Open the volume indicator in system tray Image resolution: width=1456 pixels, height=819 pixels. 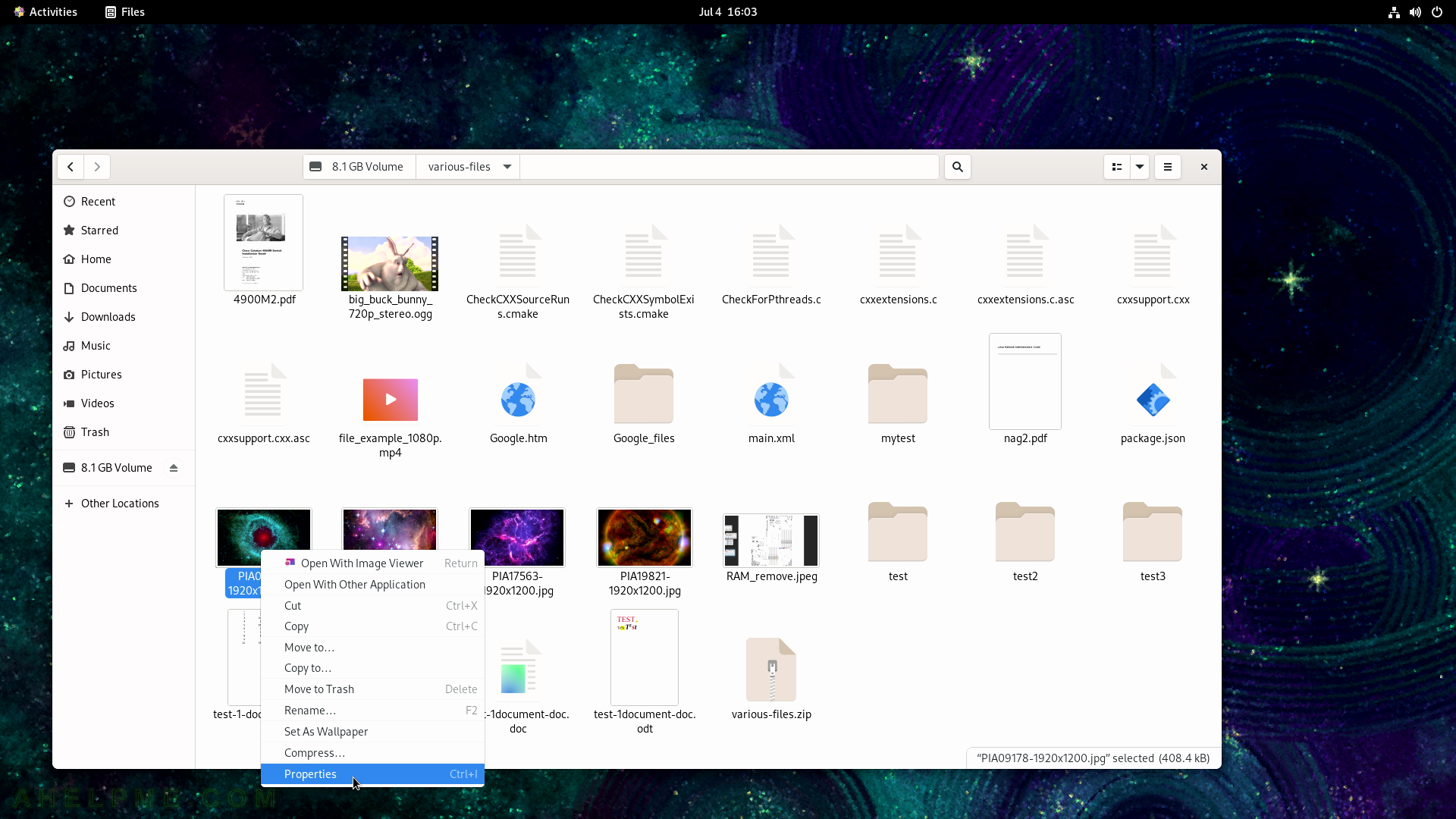(1415, 12)
